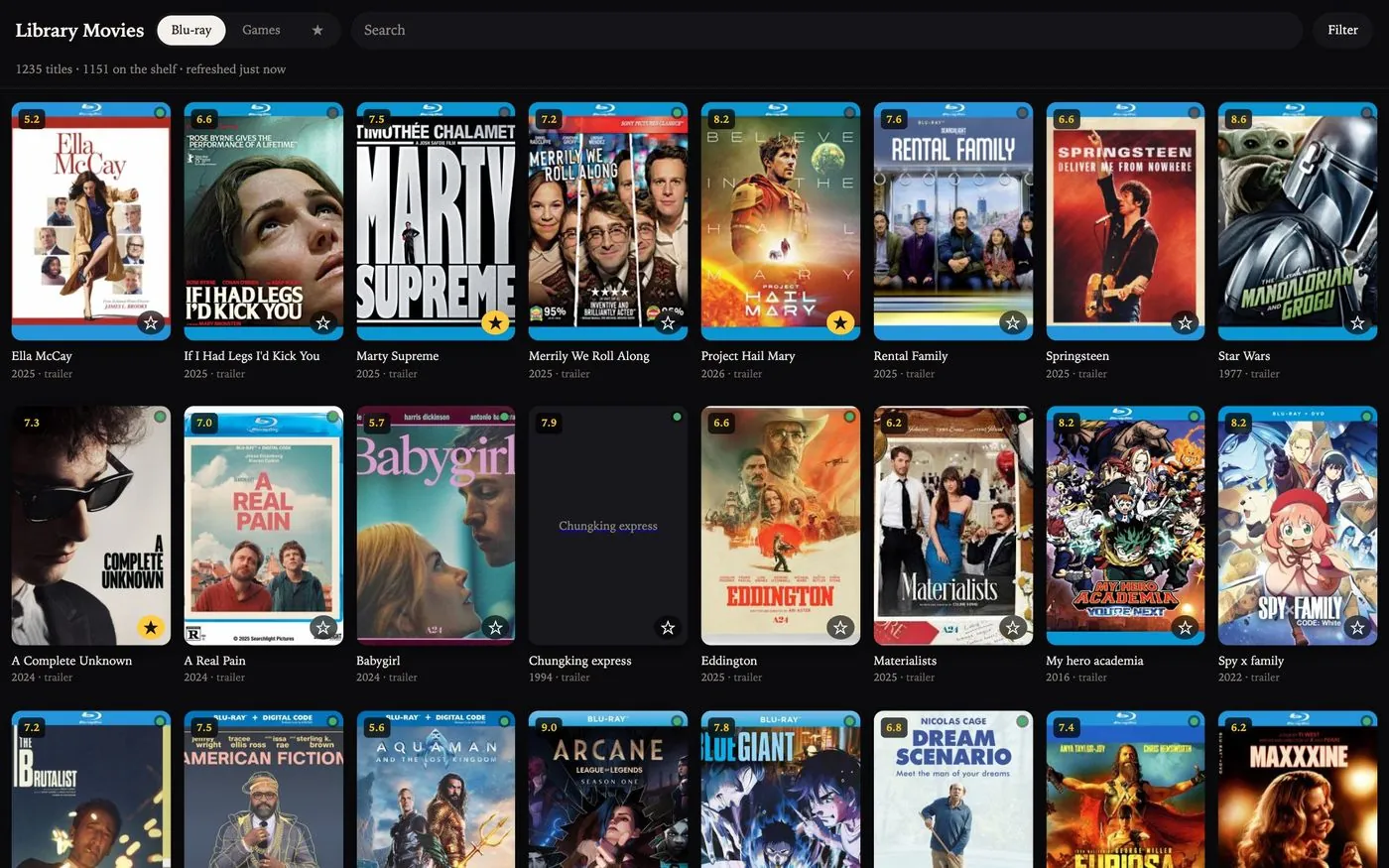This screenshot has width=1389, height=868.
Task: Open the Dream Scenario poster thumbnail
Action: (x=953, y=790)
